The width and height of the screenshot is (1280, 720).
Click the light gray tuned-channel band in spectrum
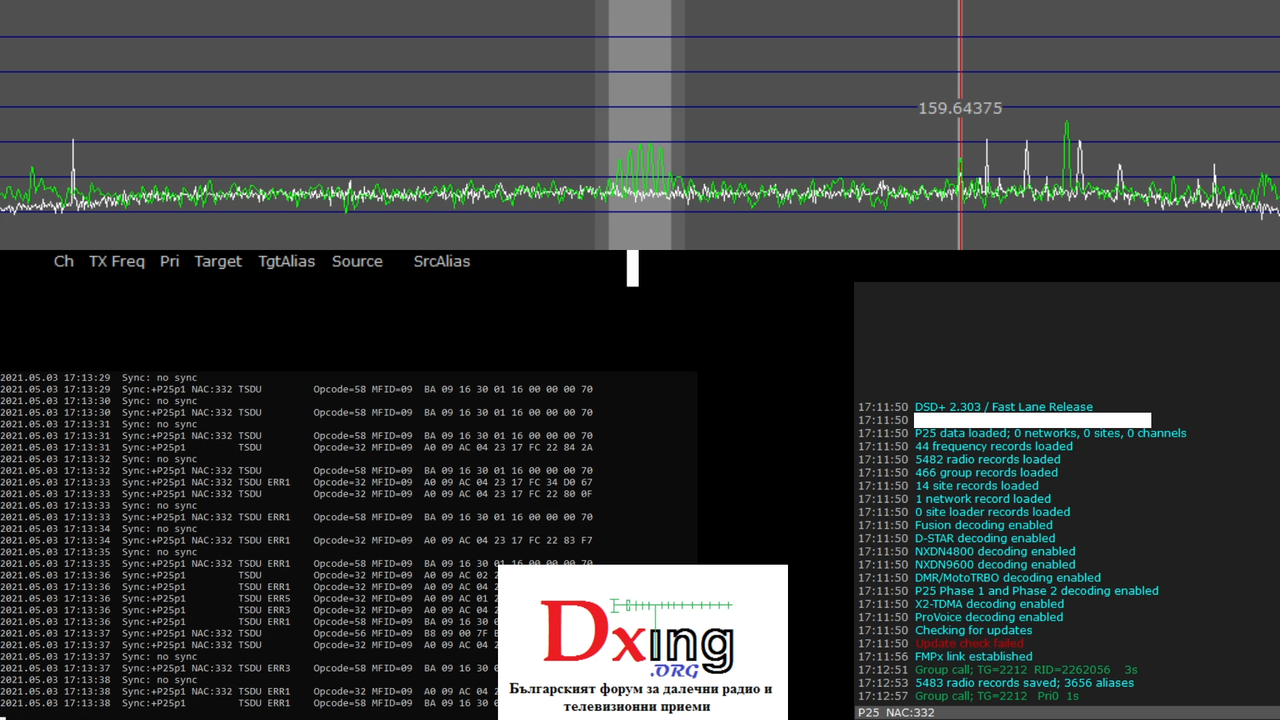(x=640, y=125)
